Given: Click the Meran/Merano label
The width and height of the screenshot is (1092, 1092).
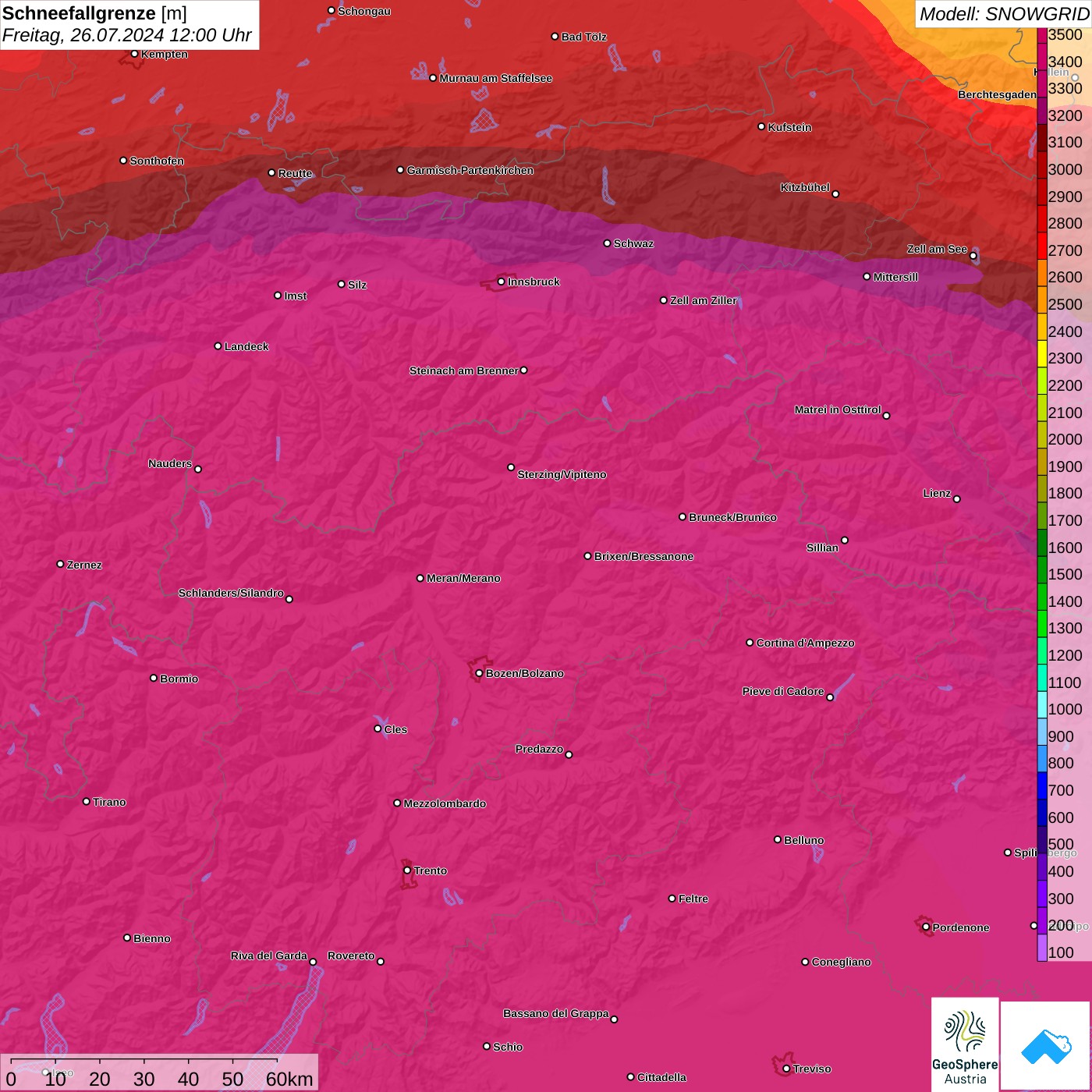Looking at the screenshot, I should 463,578.
